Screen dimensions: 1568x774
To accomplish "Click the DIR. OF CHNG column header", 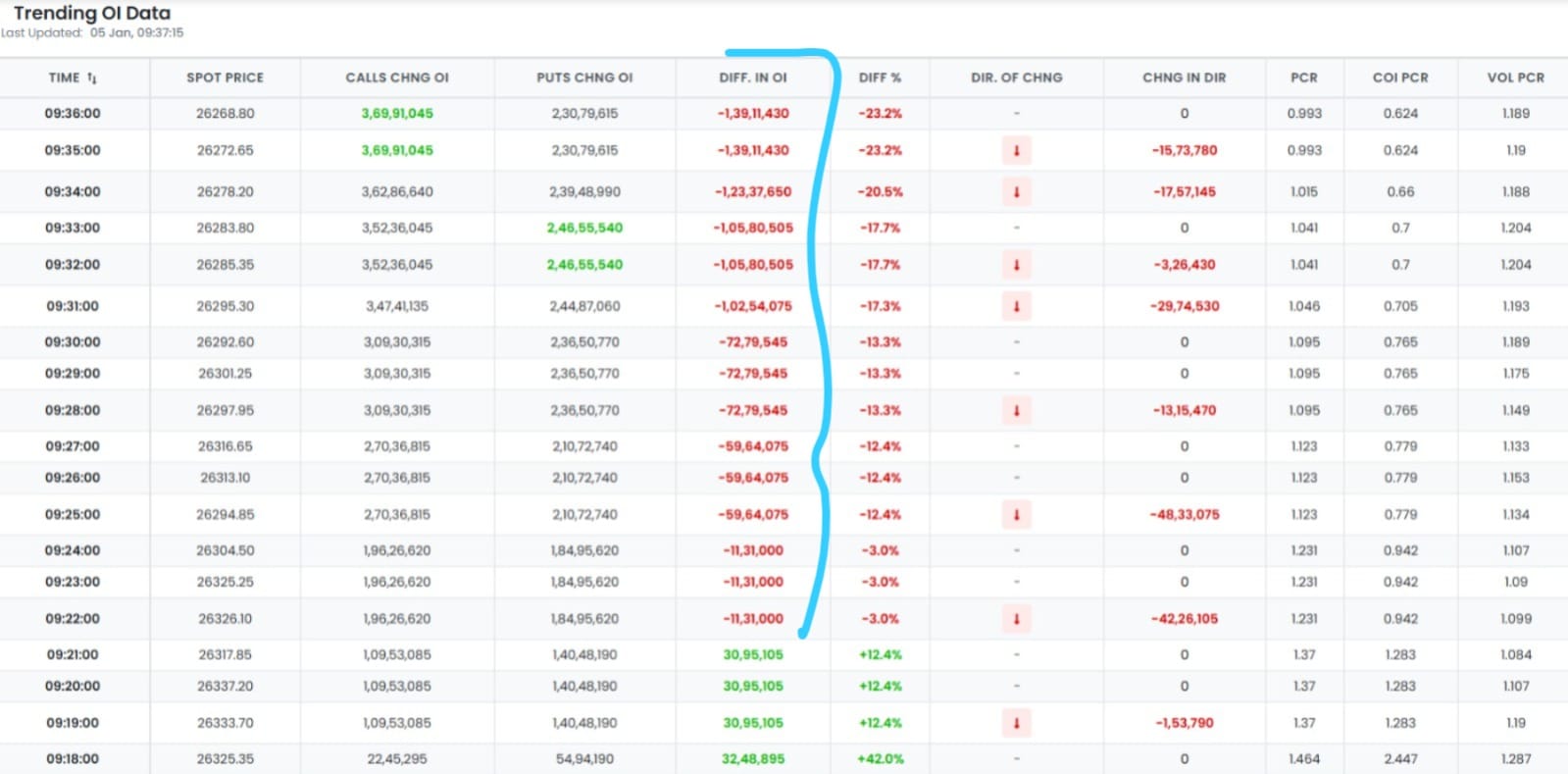I will coord(1016,77).
